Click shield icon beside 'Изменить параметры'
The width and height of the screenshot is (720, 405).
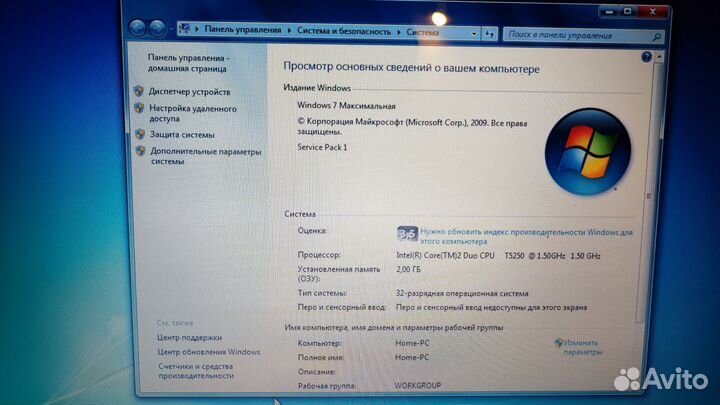558,343
